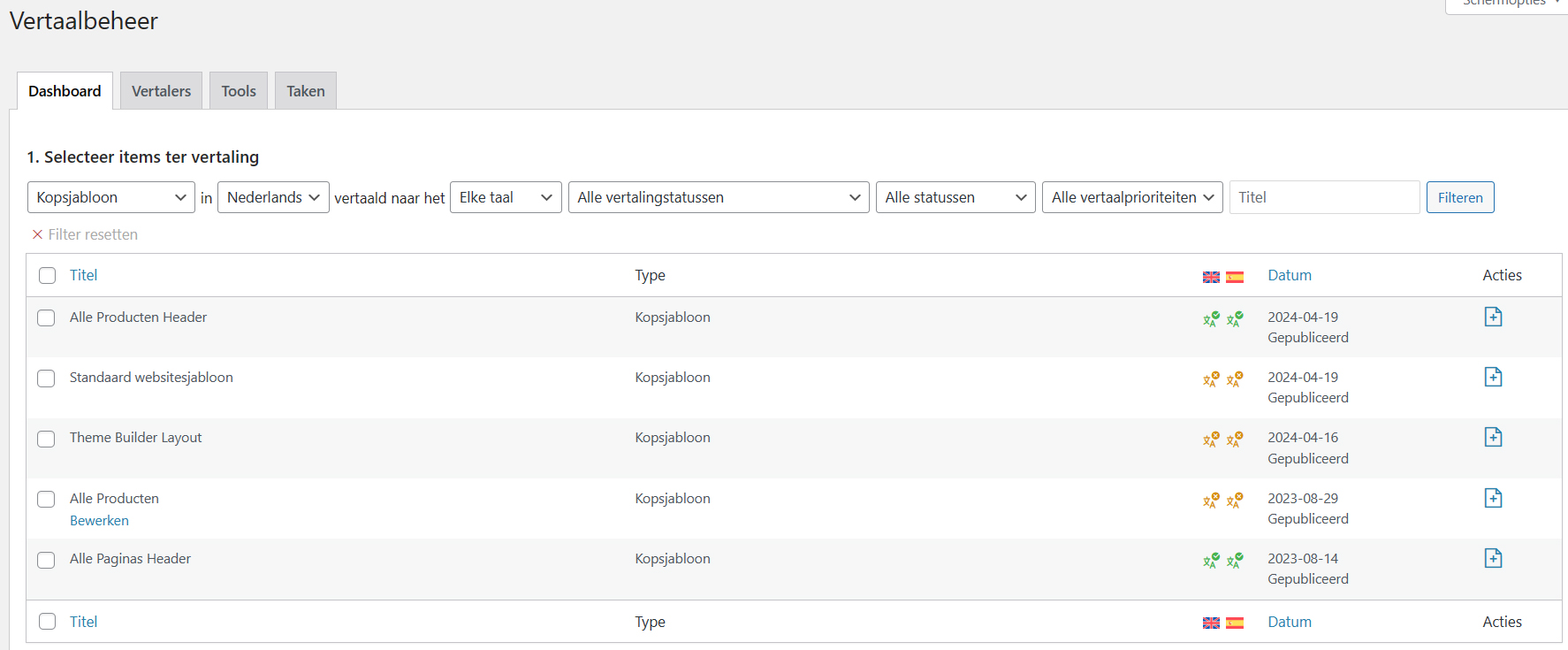Open the Kopsjabloon content type dropdown
Viewport: 1568px width, 650px height.
(110, 197)
